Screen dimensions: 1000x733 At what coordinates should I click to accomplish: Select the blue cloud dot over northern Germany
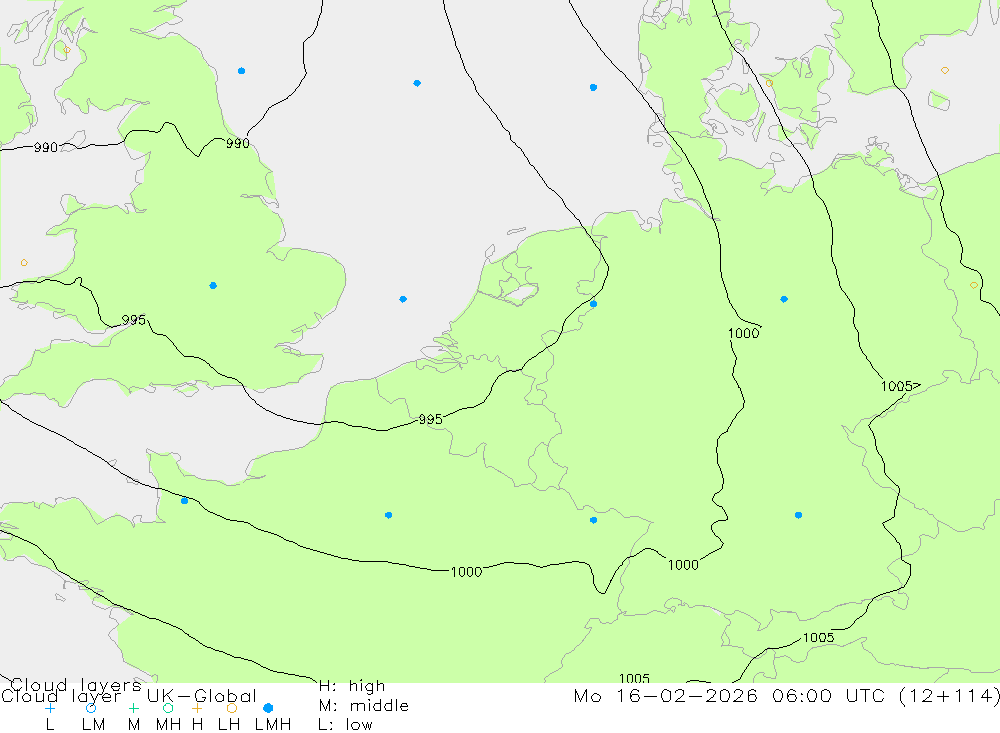click(784, 299)
